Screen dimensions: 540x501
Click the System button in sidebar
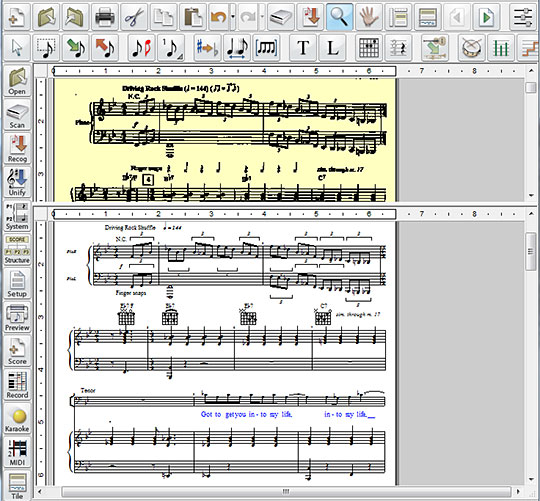pyautogui.click(x=17, y=216)
